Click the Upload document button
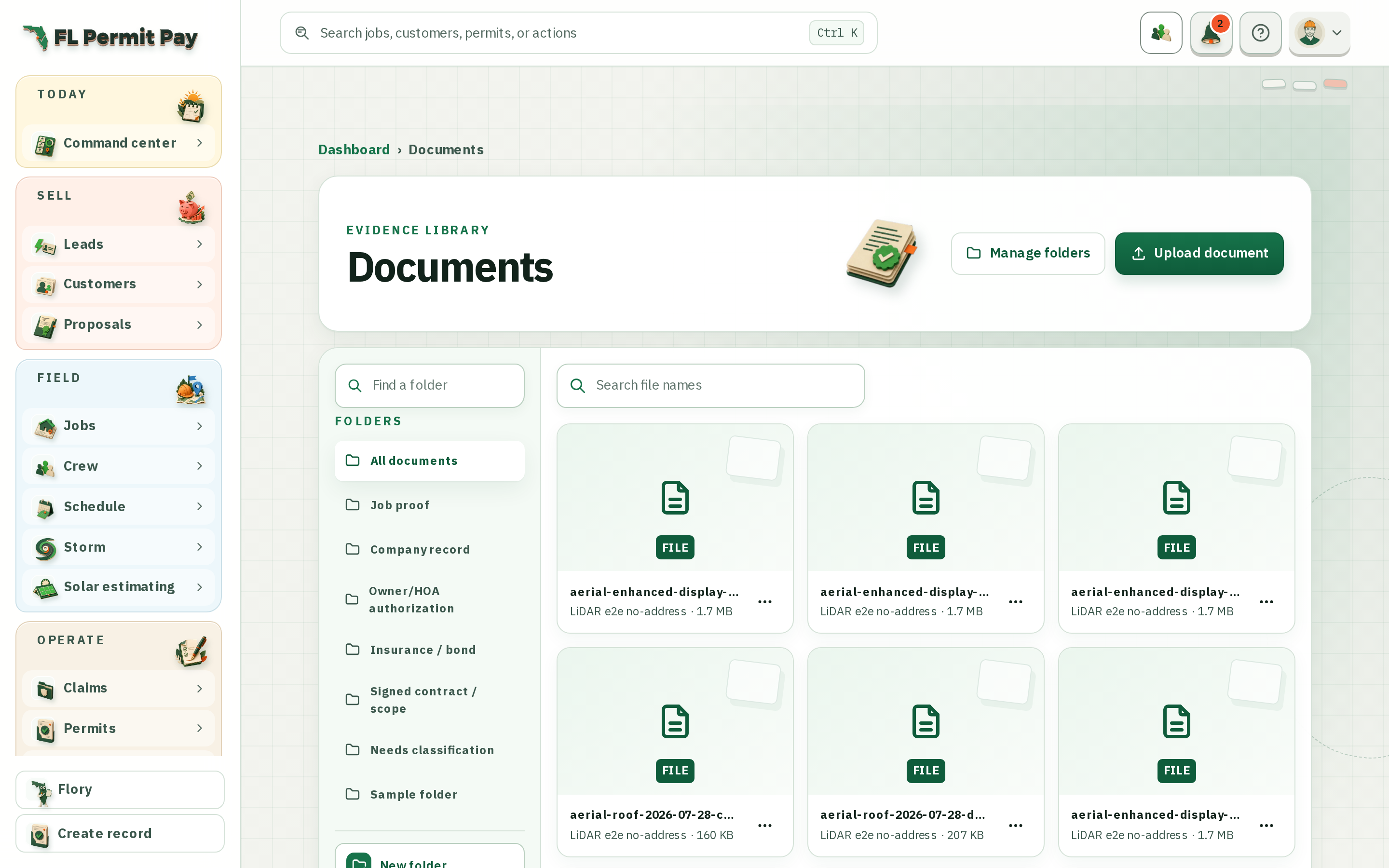This screenshot has height=868, width=1389. 1199,253
